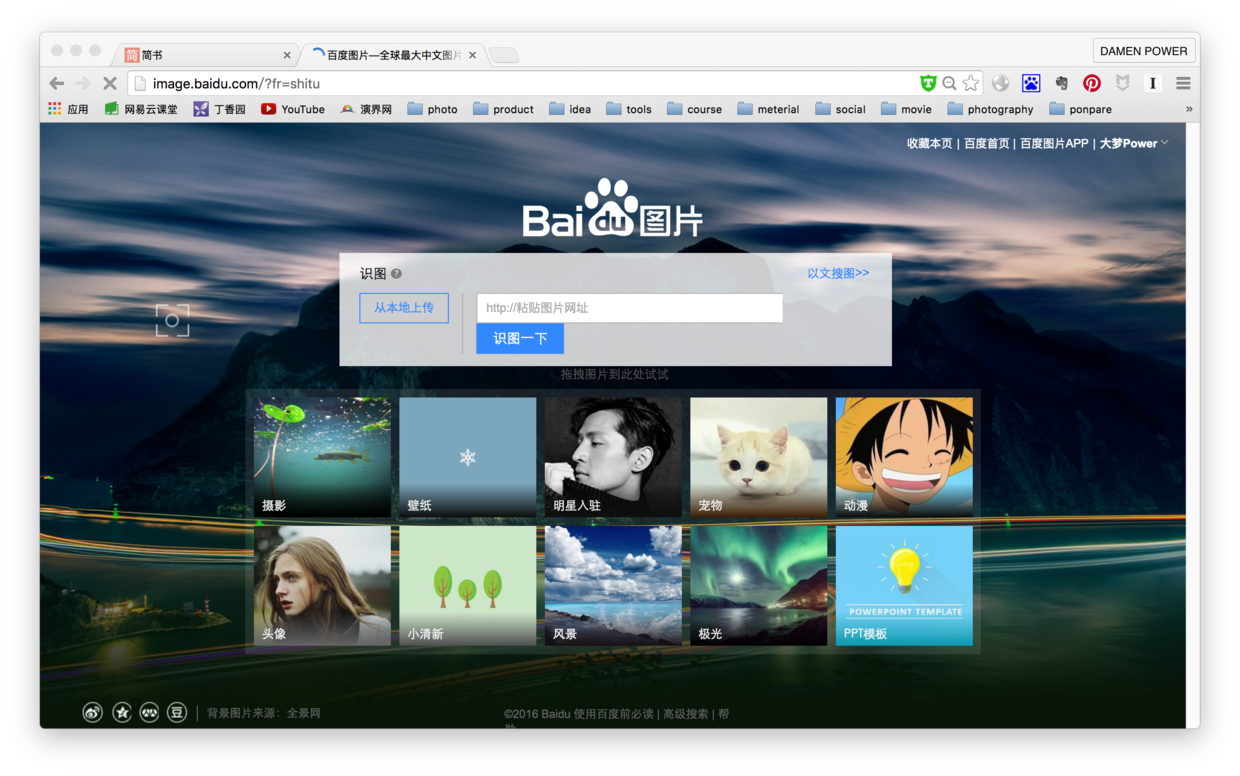Open the Baidu paw extension
This screenshot has width=1240, height=776.
(1031, 84)
